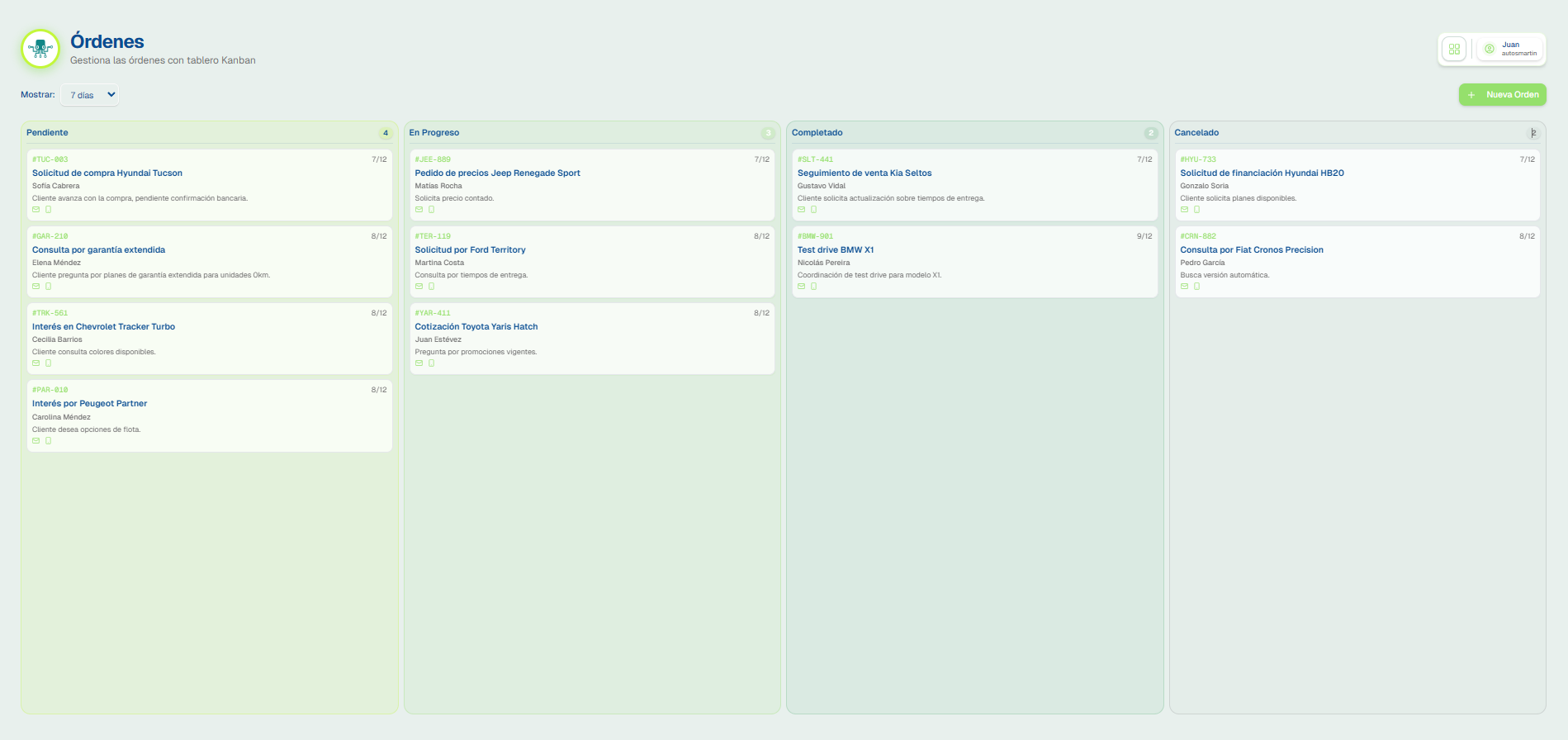
Task: Click order ID #TUC-003
Action: [x=50, y=159]
